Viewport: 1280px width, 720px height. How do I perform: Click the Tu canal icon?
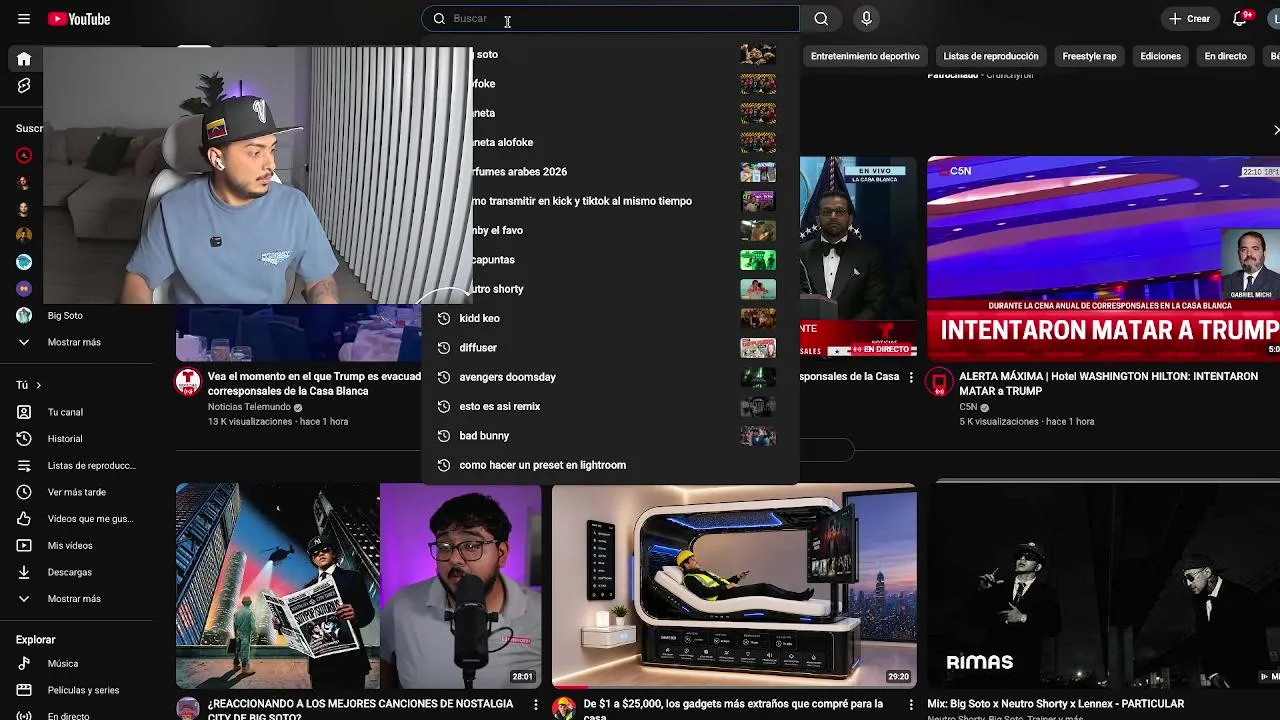(24, 412)
